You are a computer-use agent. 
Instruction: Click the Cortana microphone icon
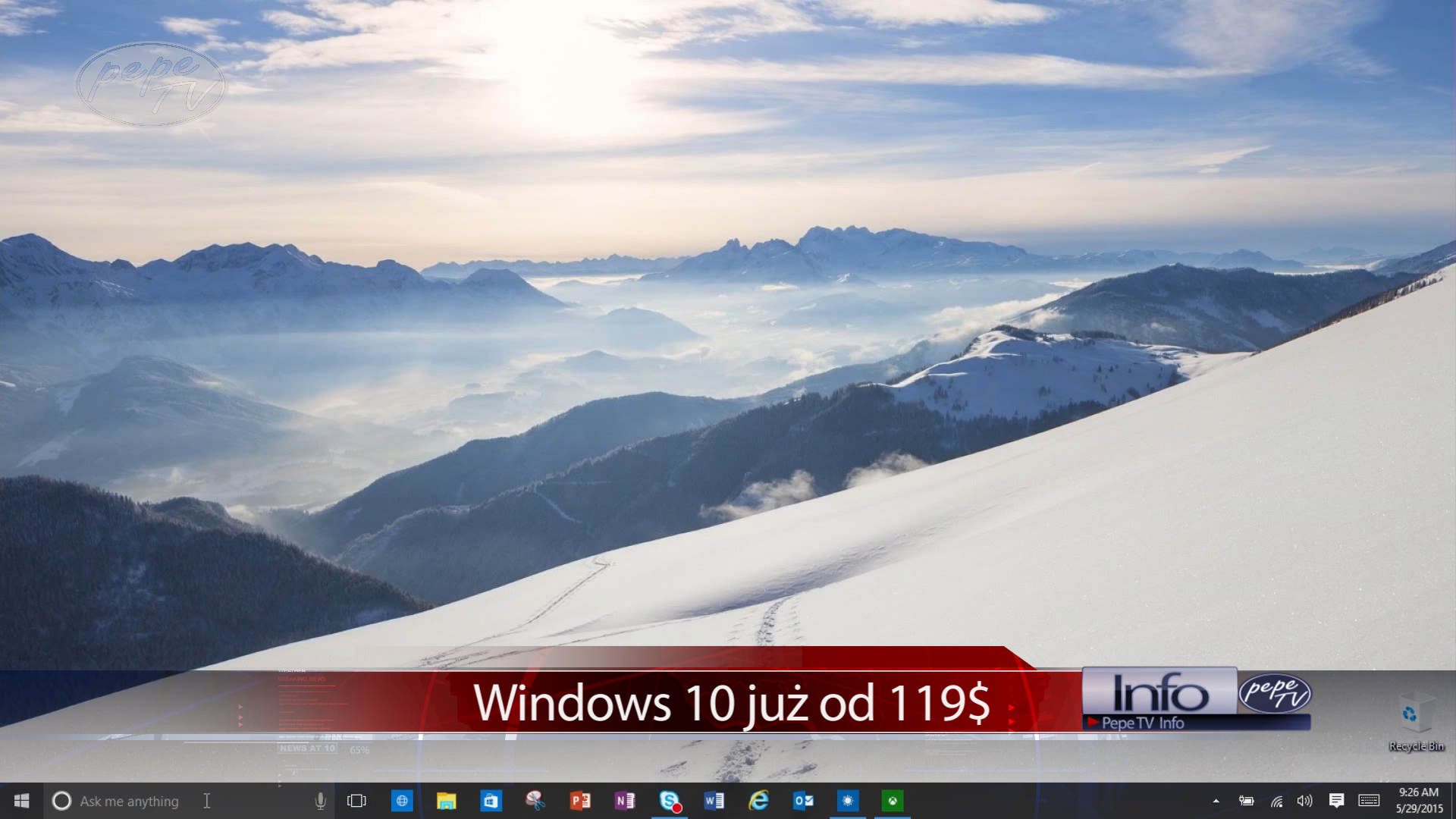[320, 801]
